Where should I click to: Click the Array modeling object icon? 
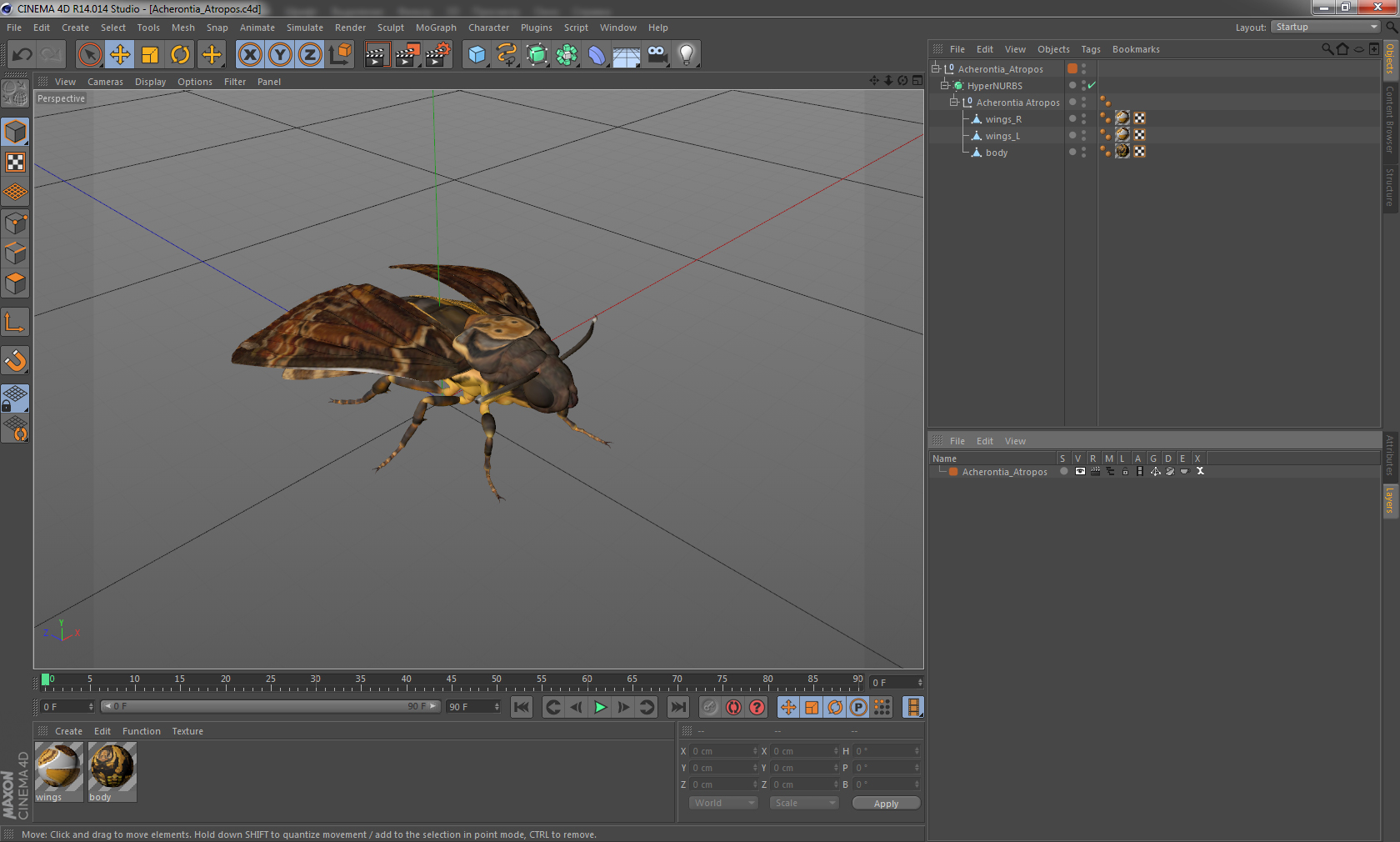pyautogui.click(x=567, y=55)
